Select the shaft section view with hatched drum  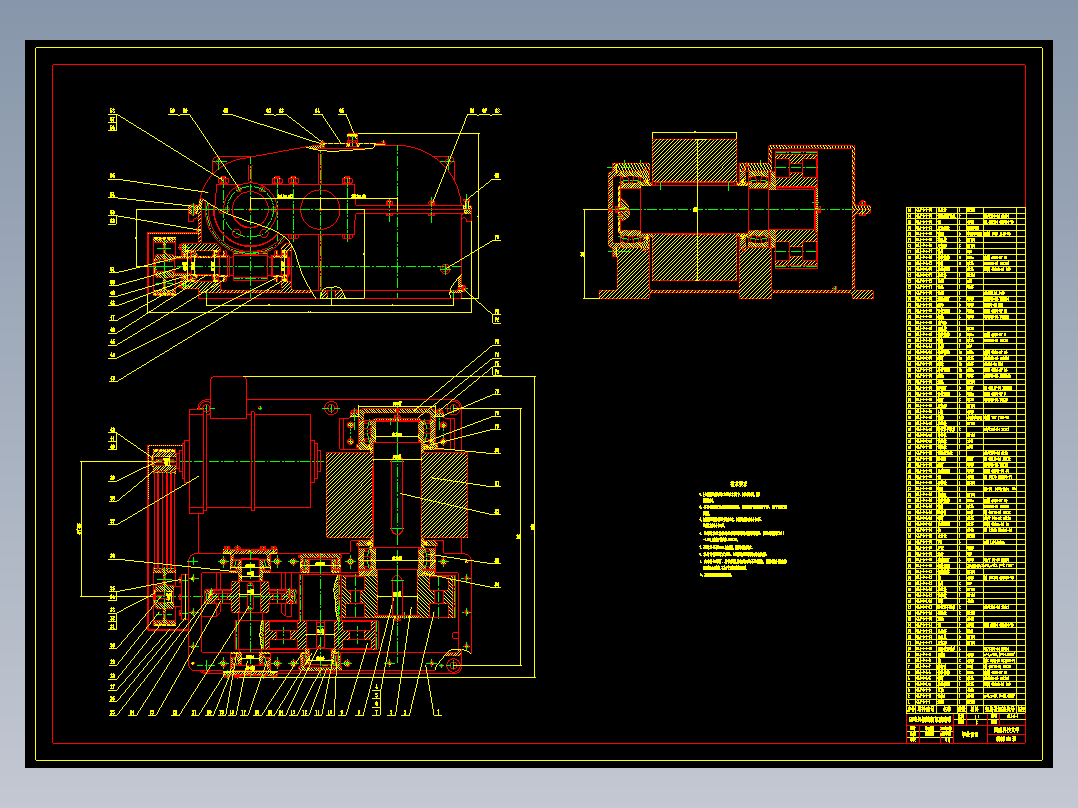(x=728, y=216)
